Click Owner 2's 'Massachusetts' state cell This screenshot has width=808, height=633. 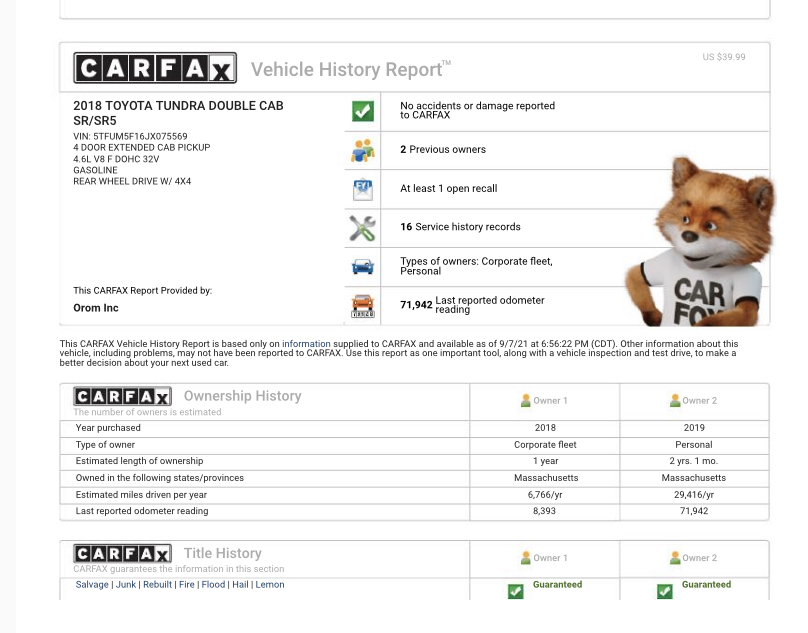(694, 478)
